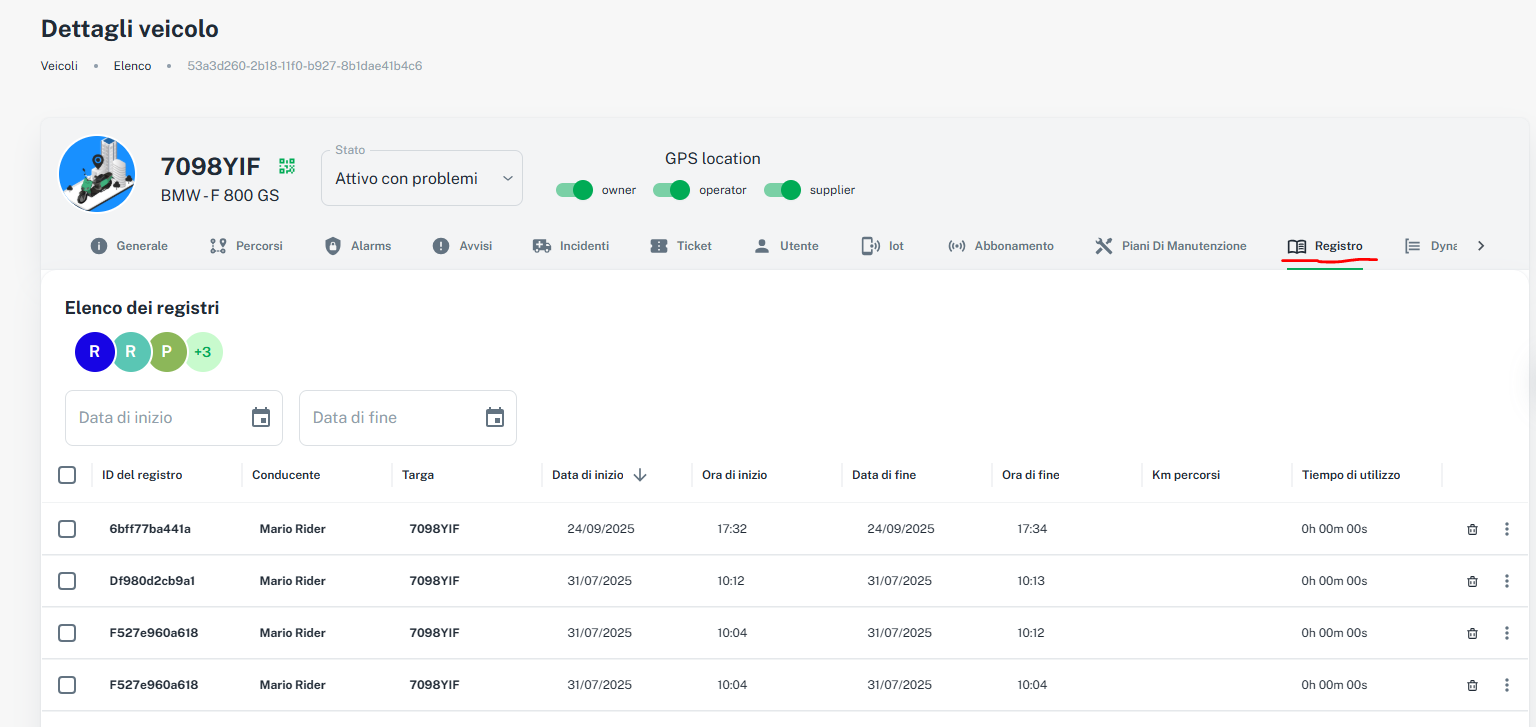Screen dimensions: 1536x727
Task: Go to Veicoli breadcrumb link
Action: (x=59, y=66)
